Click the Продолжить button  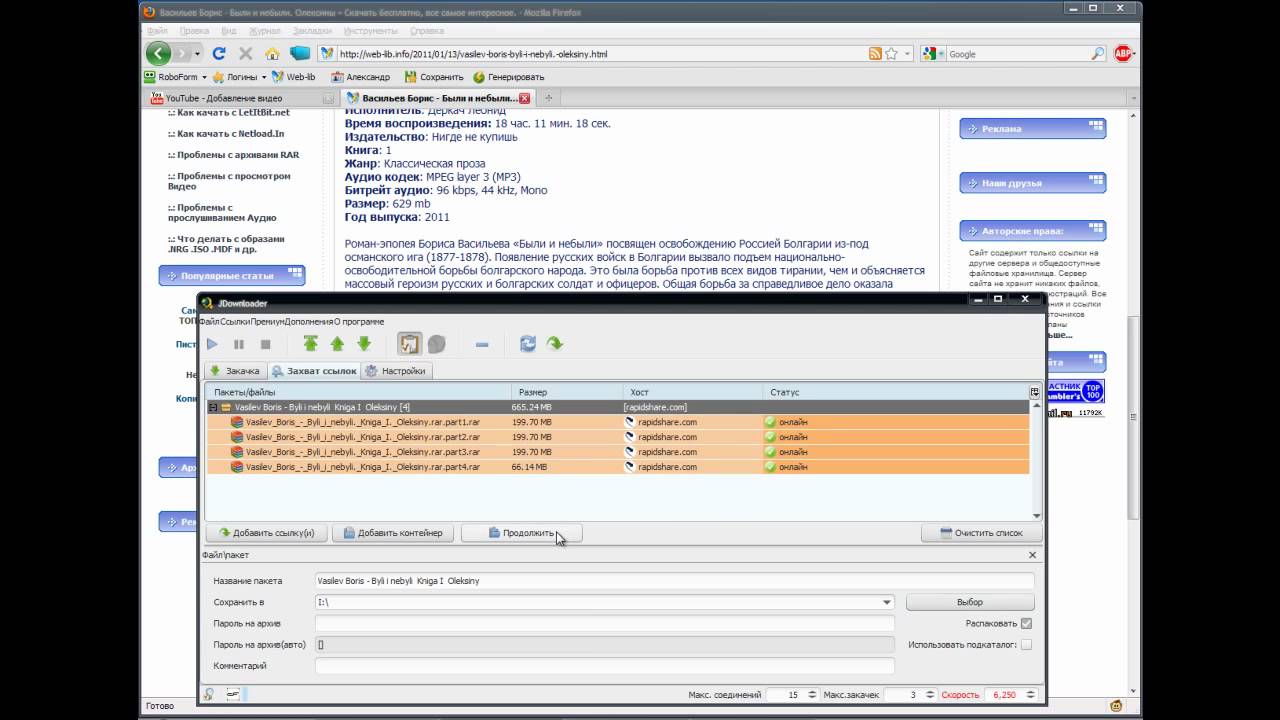tap(521, 533)
